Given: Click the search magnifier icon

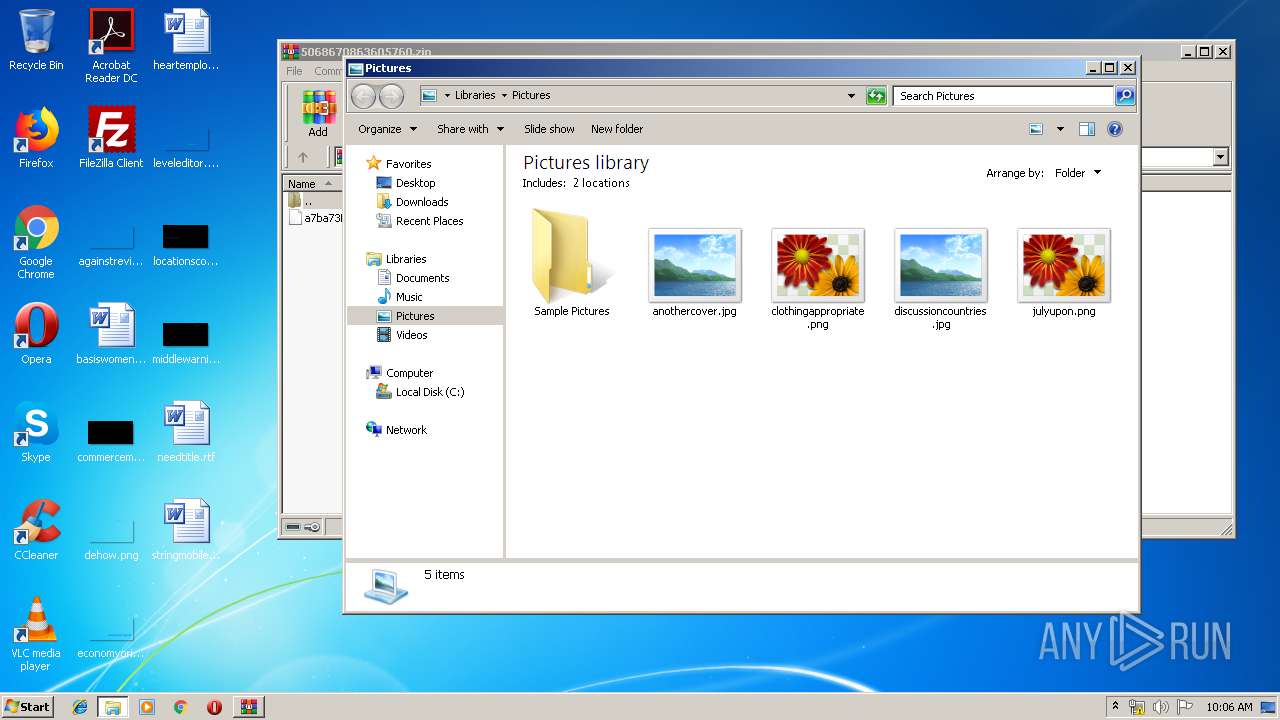Looking at the screenshot, I should click(x=1125, y=96).
